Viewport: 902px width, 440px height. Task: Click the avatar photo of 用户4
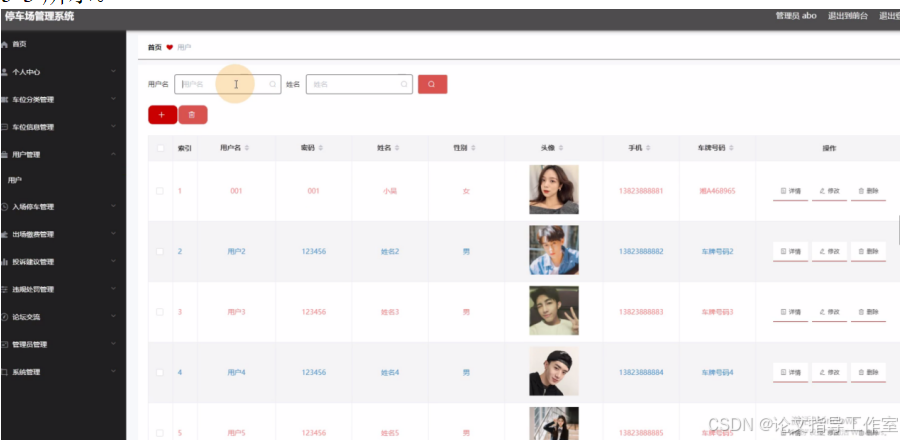tap(554, 371)
